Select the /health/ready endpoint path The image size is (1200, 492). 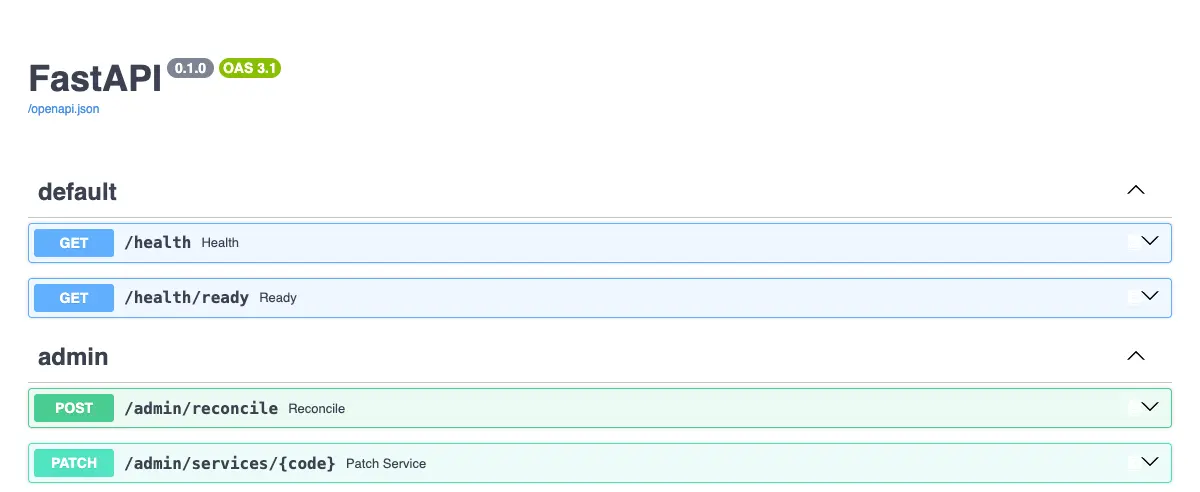pyautogui.click(x=186, y=298)
